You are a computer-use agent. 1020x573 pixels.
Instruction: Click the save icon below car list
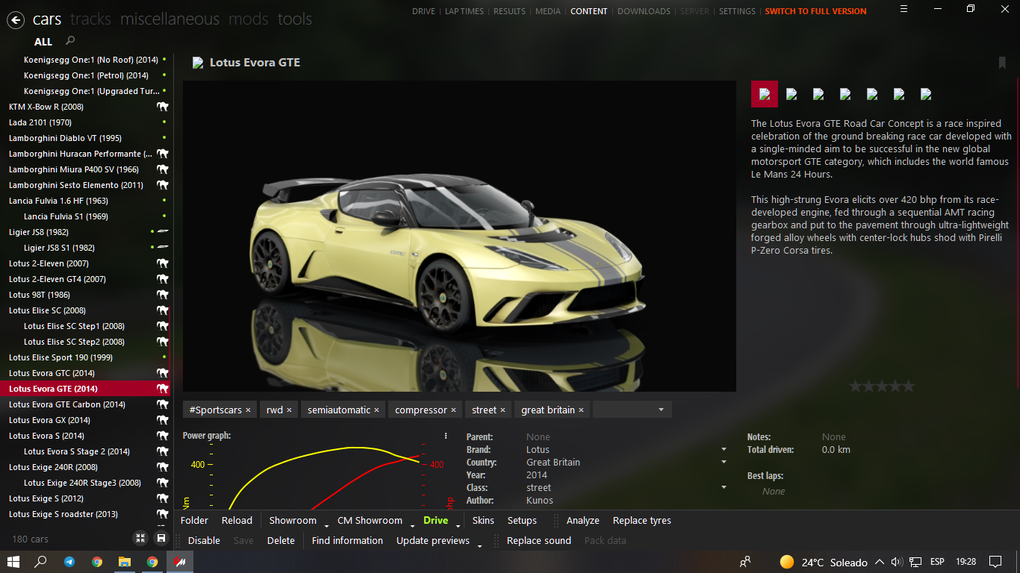tap(161, 539)
